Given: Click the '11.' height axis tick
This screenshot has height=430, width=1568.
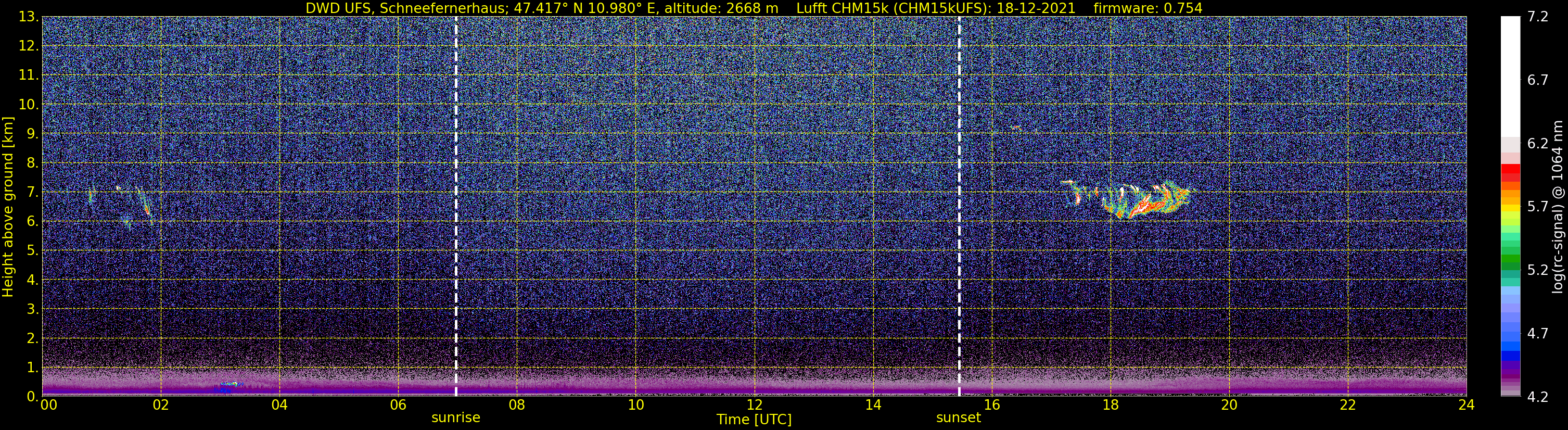Looking at the screenshot, I should 29,75.
